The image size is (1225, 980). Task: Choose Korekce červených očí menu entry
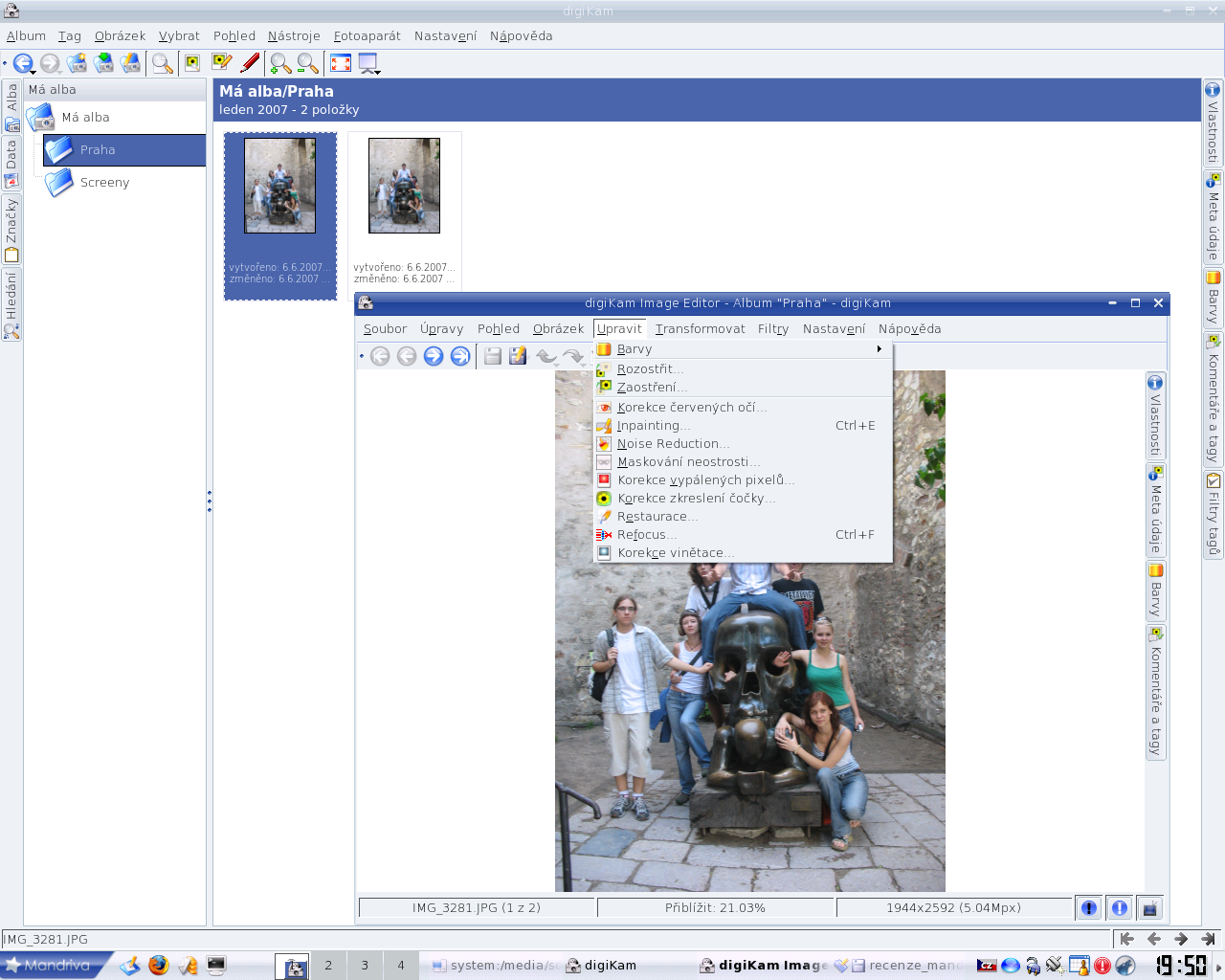[x=743, y=408]
